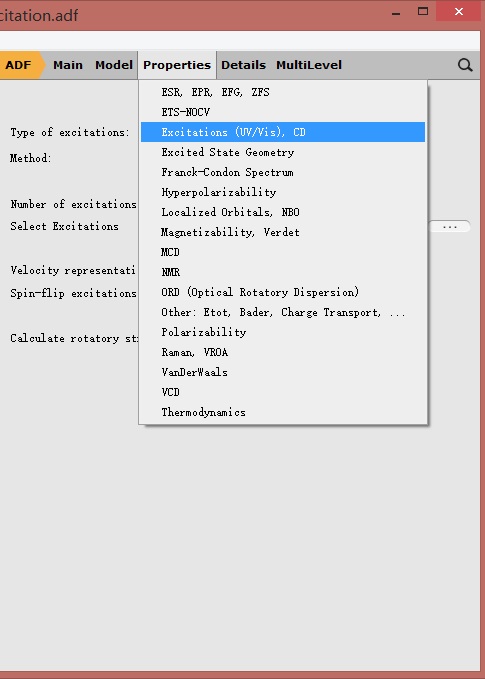Switch to the Main tab
Screen dimensions: 485x679
(x=68, y=65)
